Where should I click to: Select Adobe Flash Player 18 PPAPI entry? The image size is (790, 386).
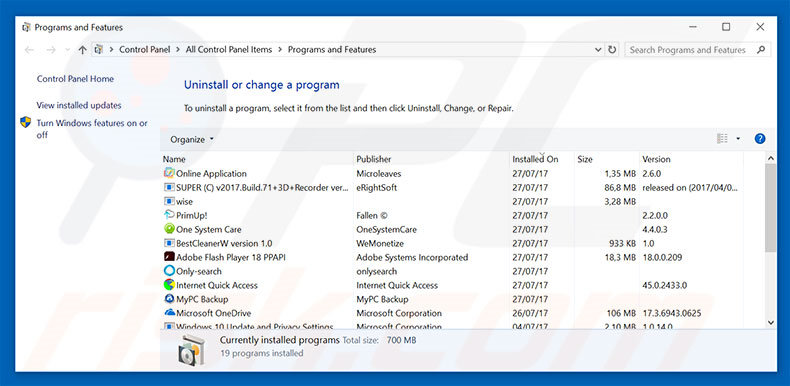(x=231, y=257)
